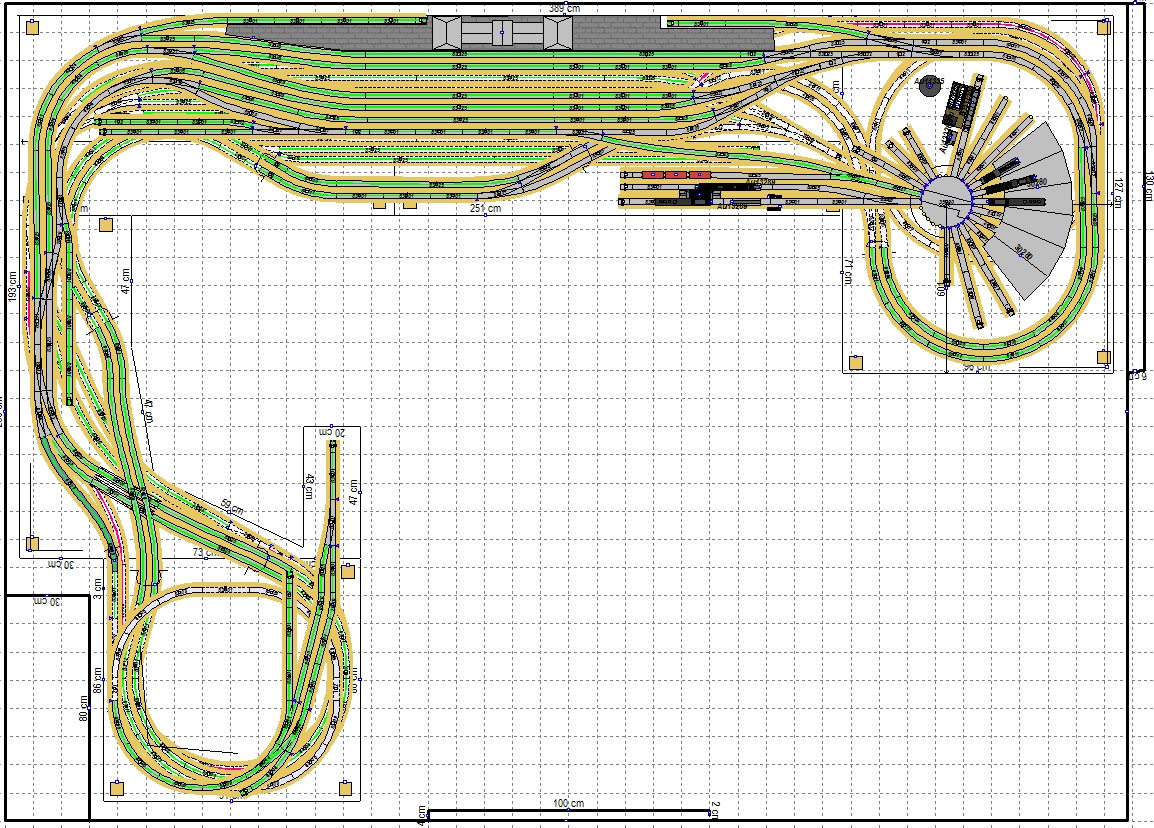Click the left roofed wing of the station
This screenshot has height=828, width=1154.
tap(447, 33)
